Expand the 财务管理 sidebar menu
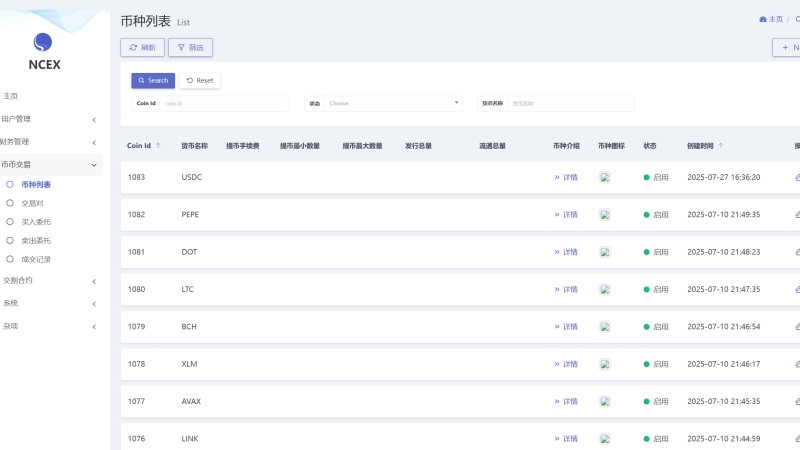Viewport: 800px width, 450px height. tap(51, 142)
